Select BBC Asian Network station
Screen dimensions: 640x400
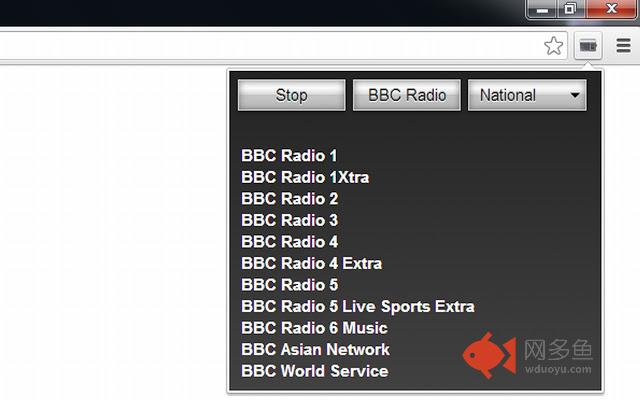coord(315,350)
